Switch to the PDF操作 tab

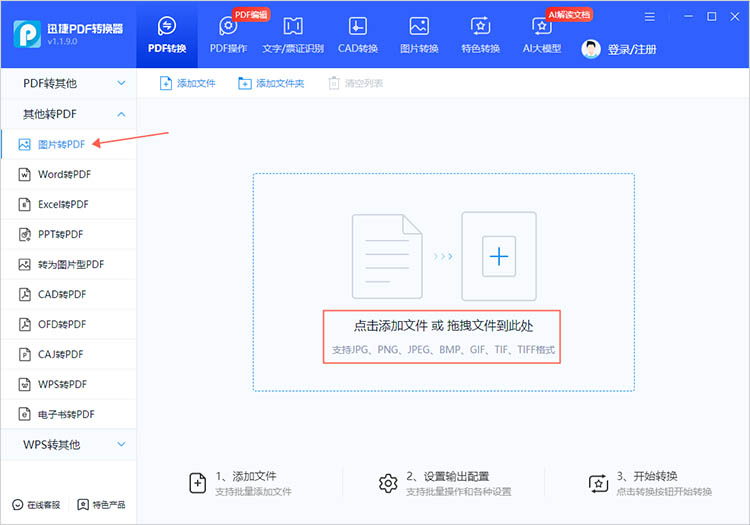click(228, 35)
